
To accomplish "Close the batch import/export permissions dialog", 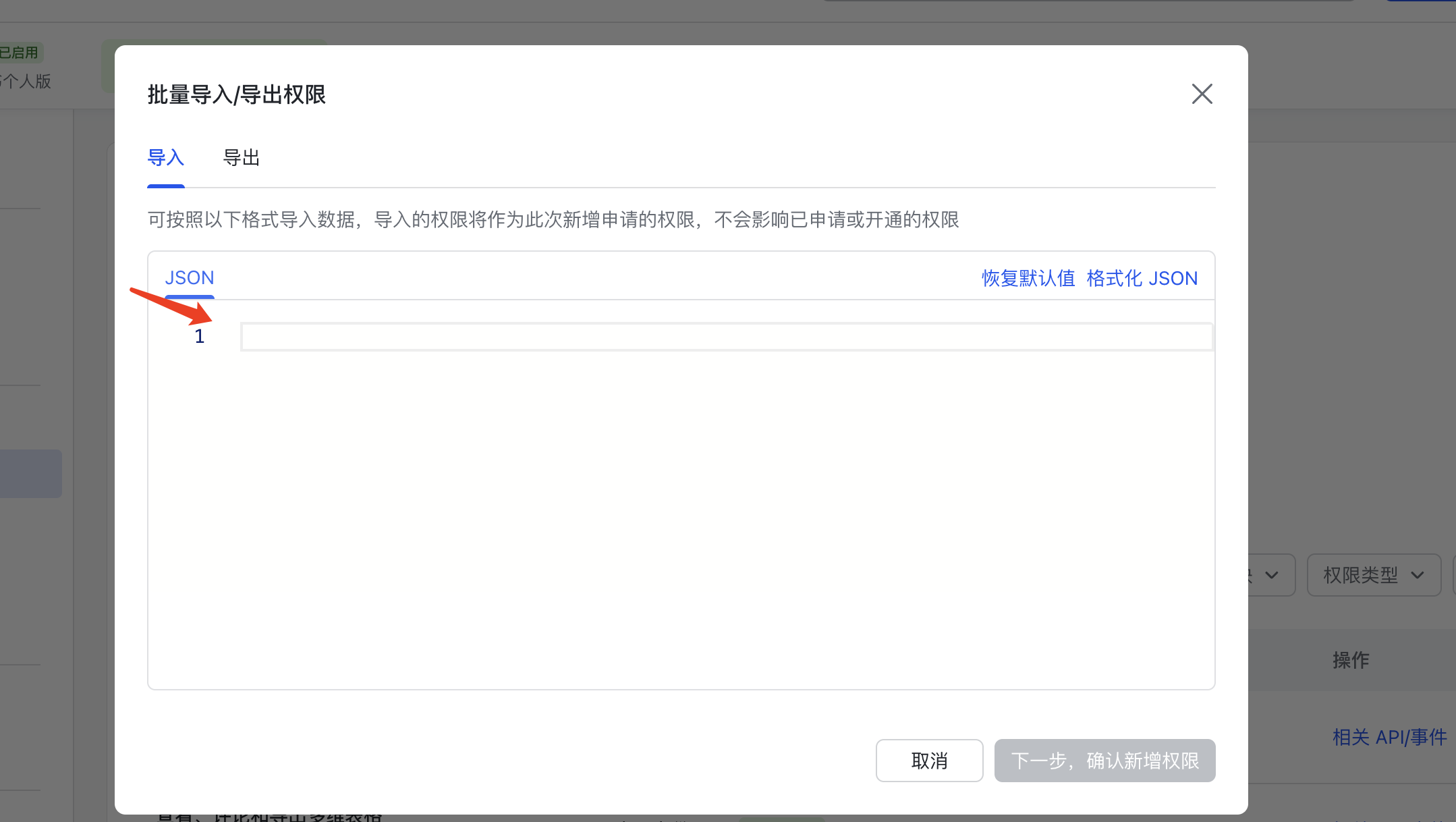I will coord(1202,94).
